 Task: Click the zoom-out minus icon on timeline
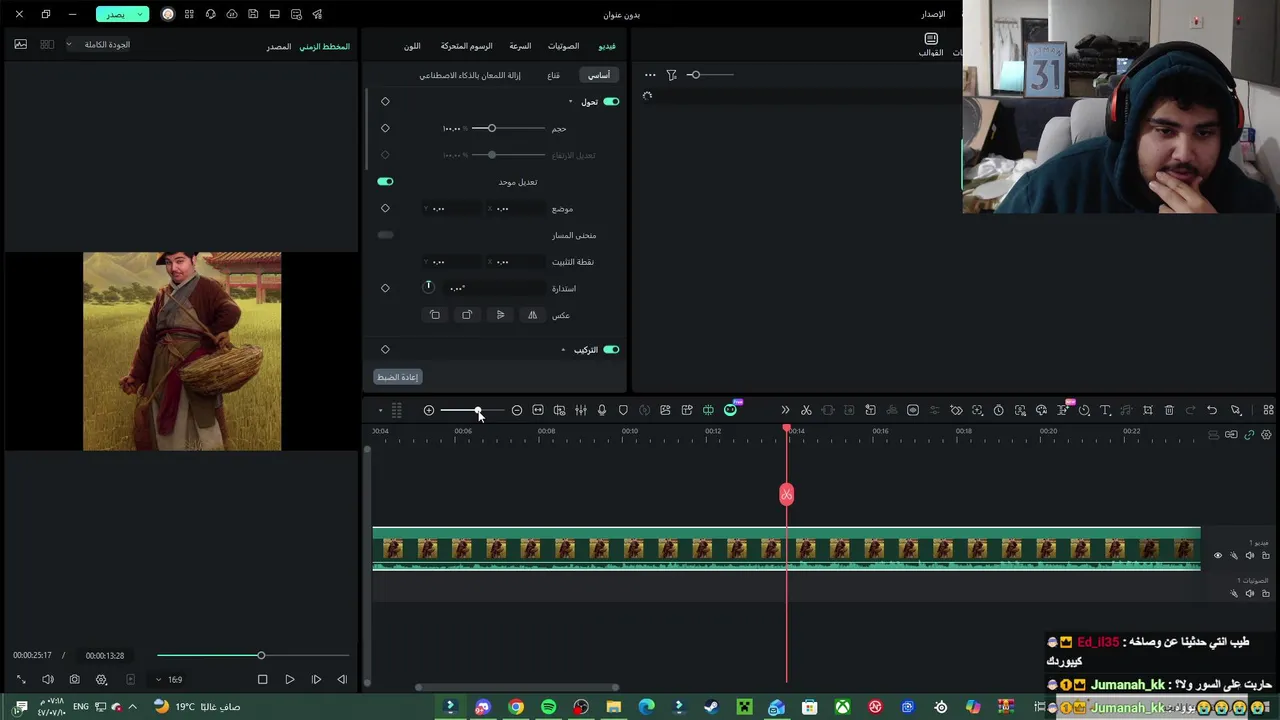[517, 410]
